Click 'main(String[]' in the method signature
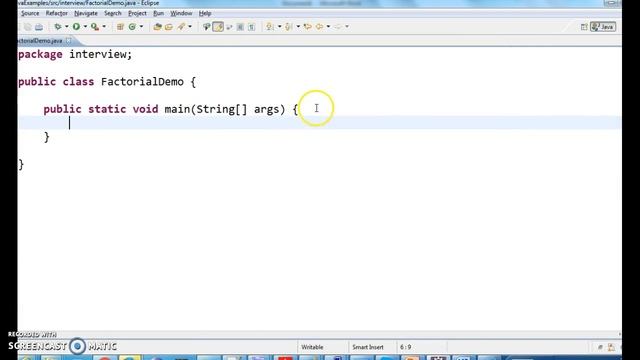This screenshot has width=640, height=360. point(206,109)
